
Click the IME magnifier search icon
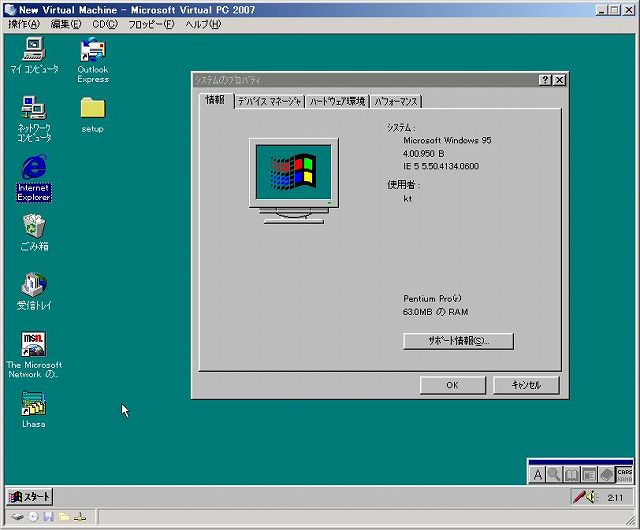tap(554, 475)
